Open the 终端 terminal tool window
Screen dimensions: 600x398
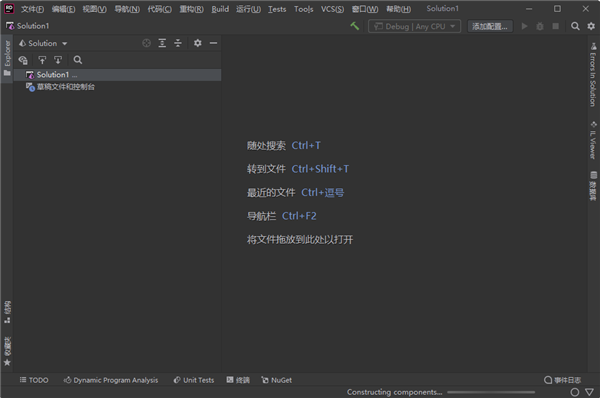(x=238, y=380)
